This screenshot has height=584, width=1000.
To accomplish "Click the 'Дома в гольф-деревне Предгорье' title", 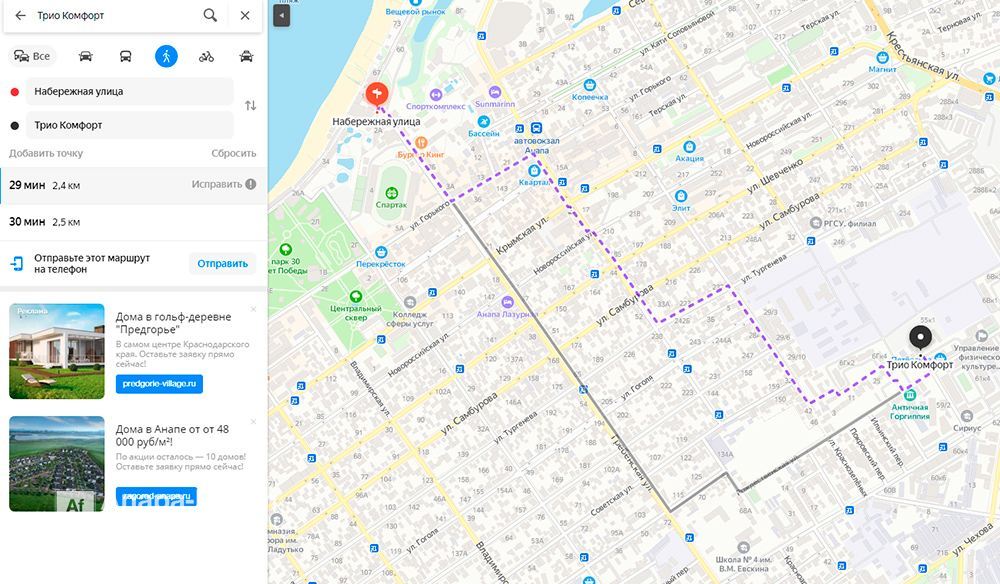I will tap(173, 323).
